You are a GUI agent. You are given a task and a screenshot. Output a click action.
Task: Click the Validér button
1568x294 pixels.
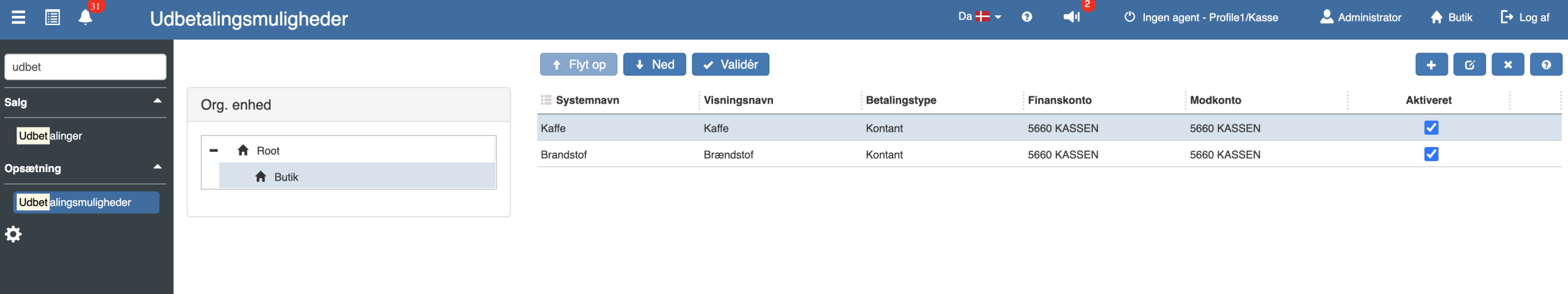click(730, 64)
